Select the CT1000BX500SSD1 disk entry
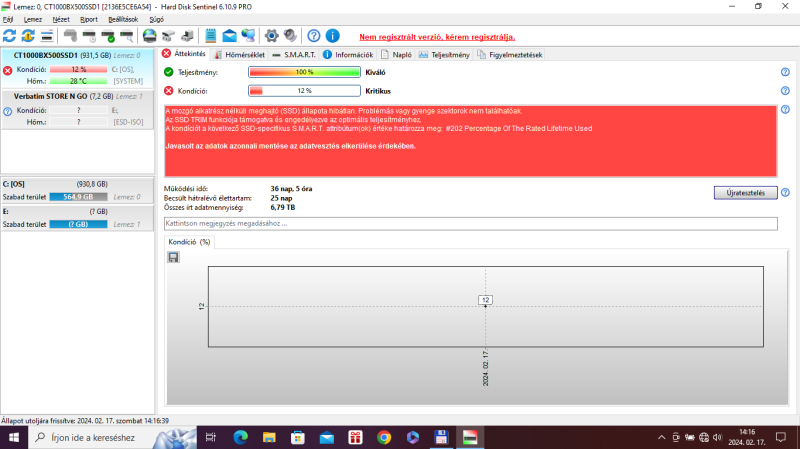The image size is (800, 449). (x=77, y=68)
